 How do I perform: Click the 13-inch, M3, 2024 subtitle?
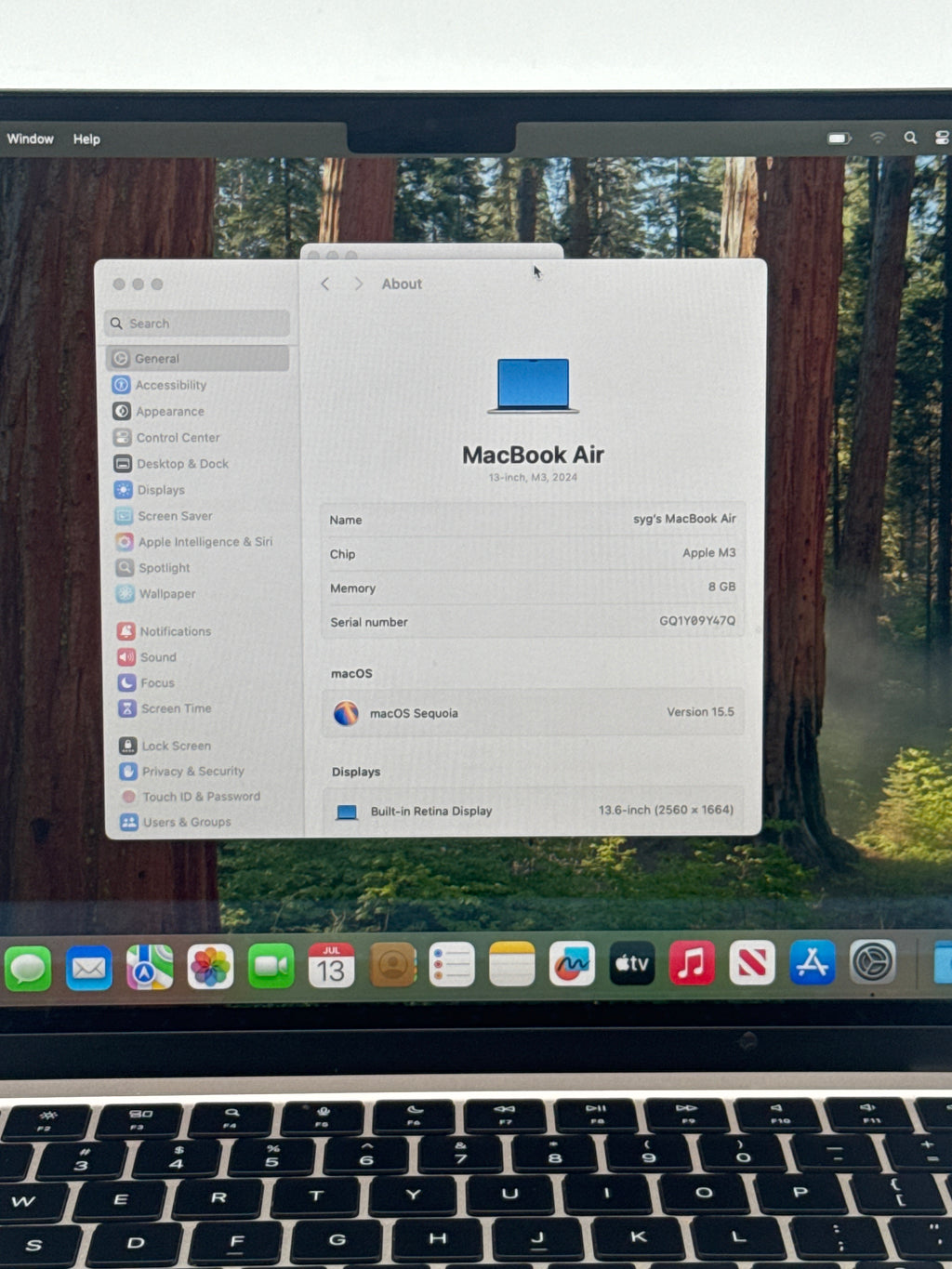tap(533, 477)
